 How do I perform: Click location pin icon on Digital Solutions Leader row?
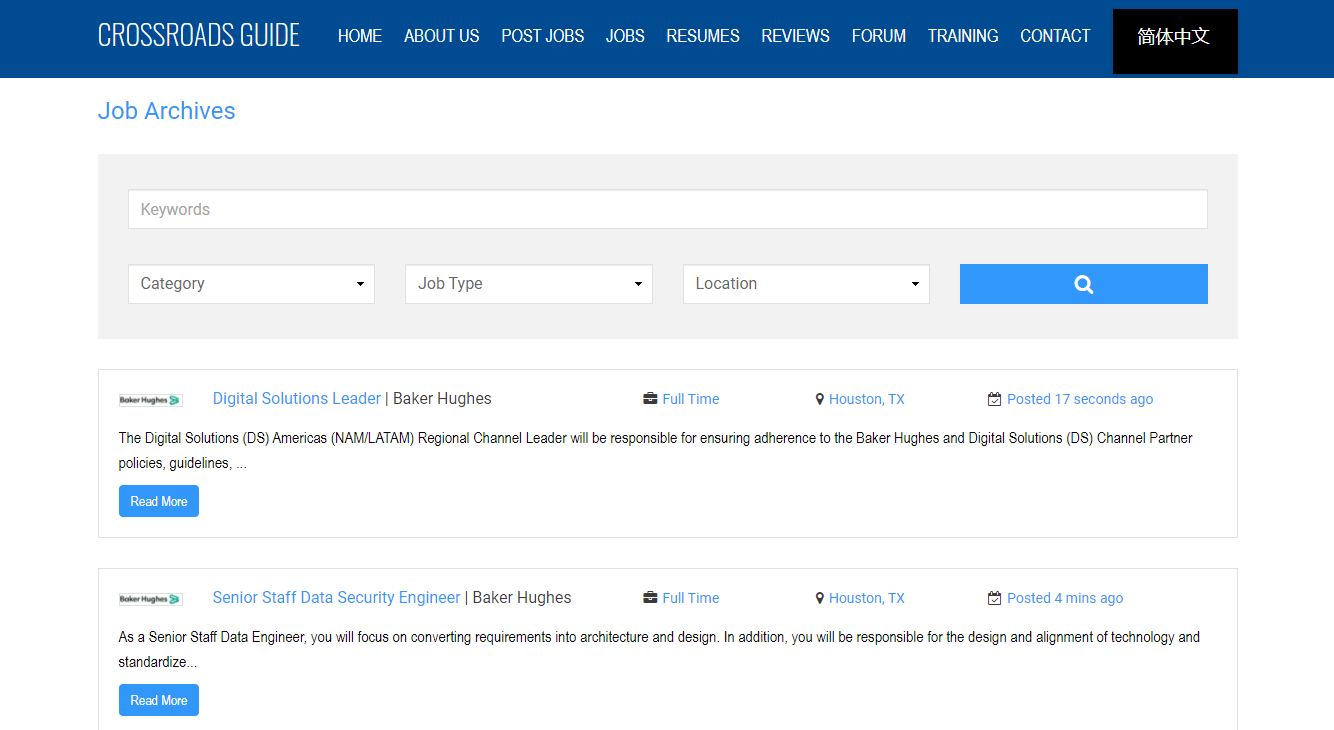coord(820,399)
